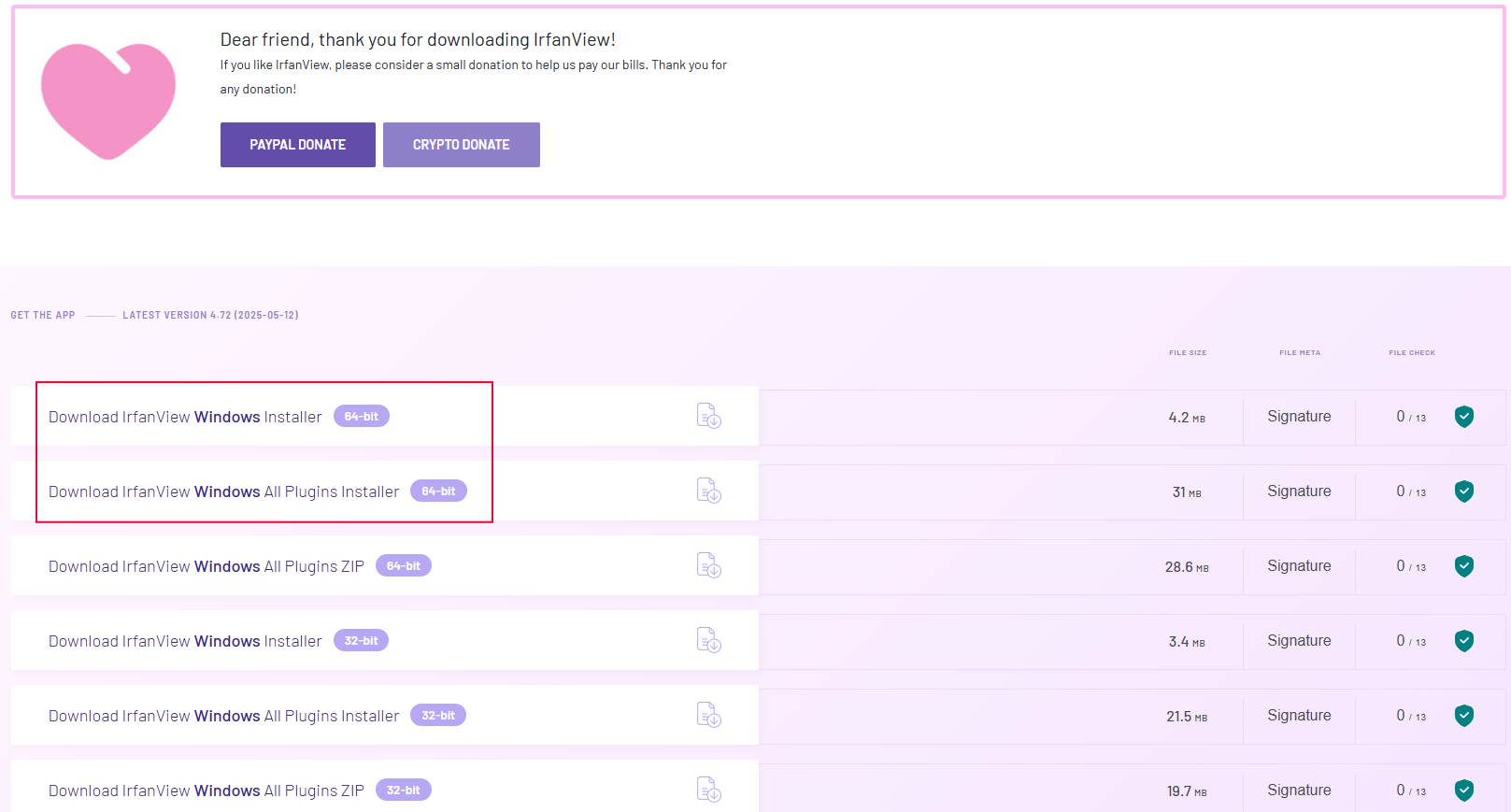
Task: Click 0 / 13 file check on 19.7 MB row
Action: 1411,791
